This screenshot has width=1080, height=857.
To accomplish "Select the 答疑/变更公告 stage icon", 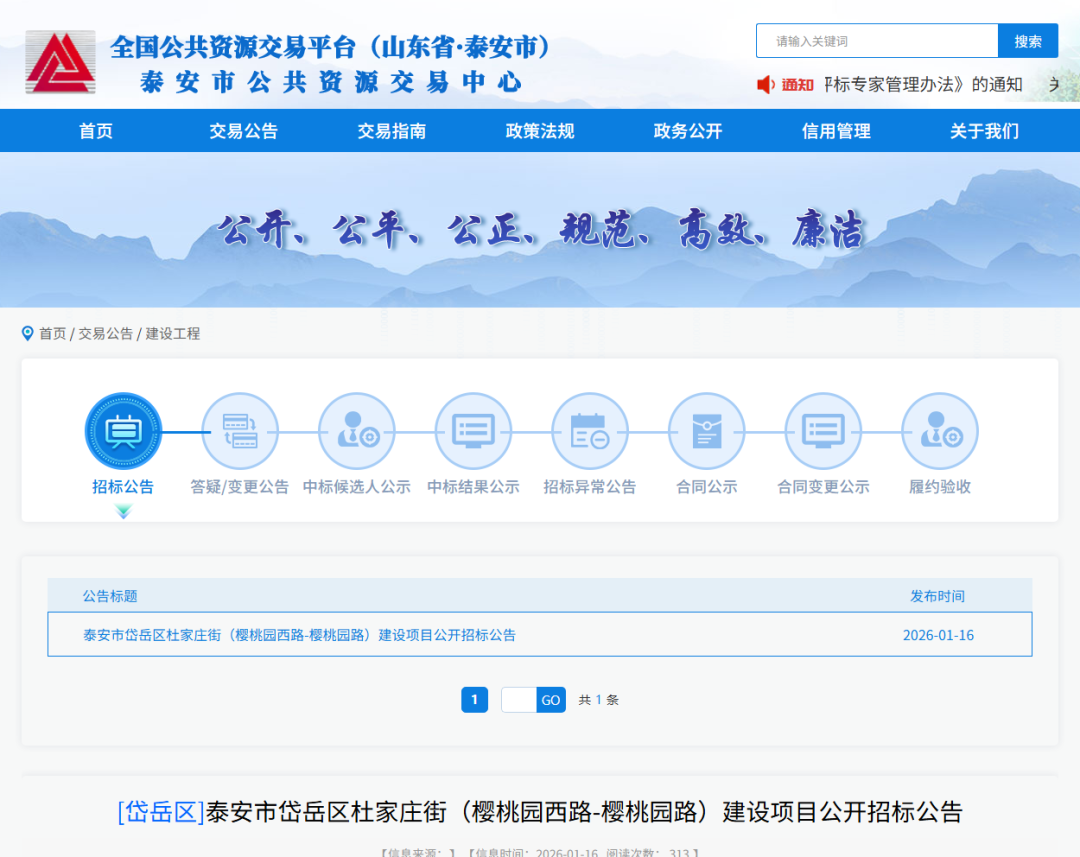I will (x=240, y=431).
